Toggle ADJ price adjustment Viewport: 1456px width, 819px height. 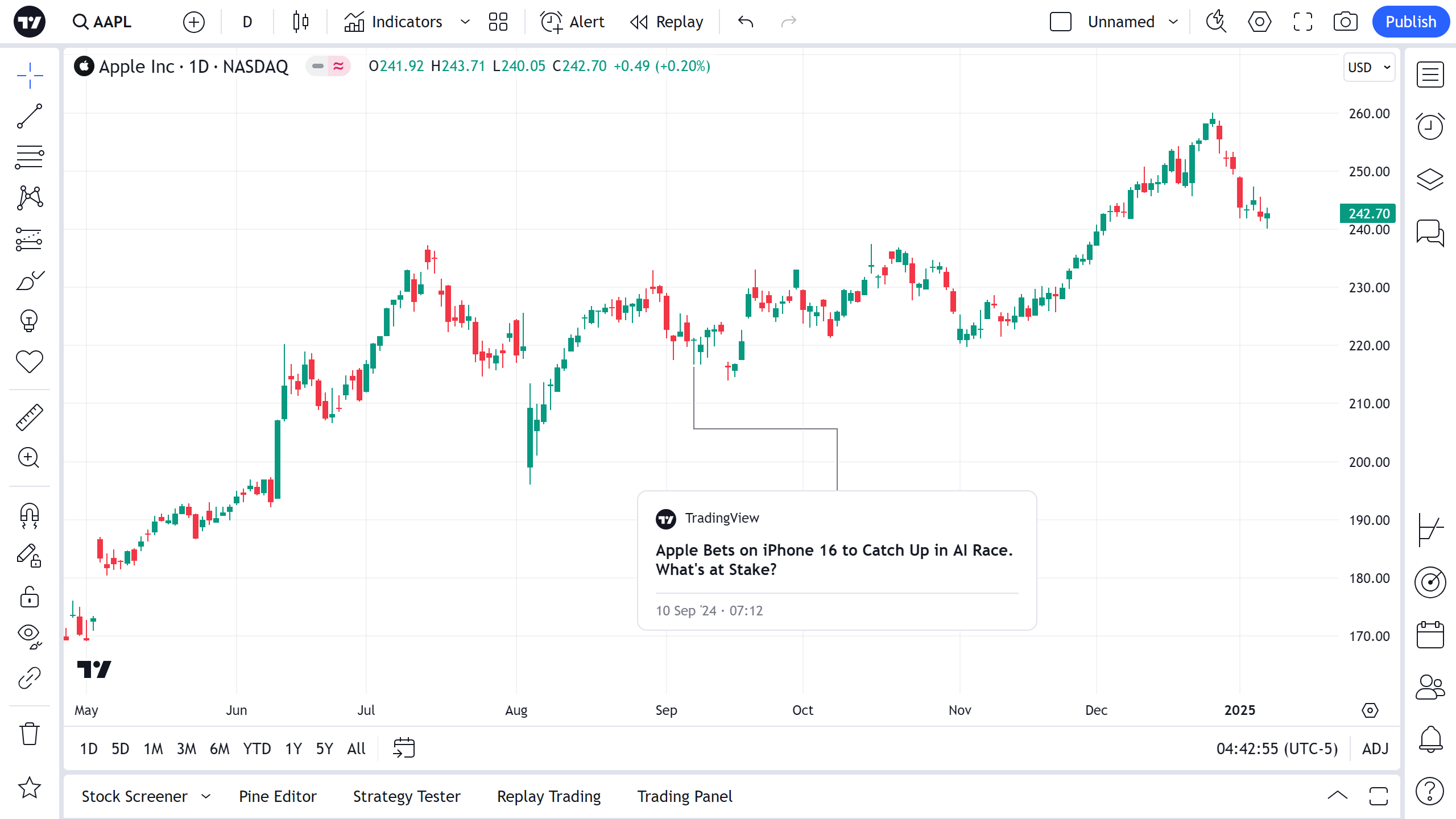click(x=1375, y=748)
